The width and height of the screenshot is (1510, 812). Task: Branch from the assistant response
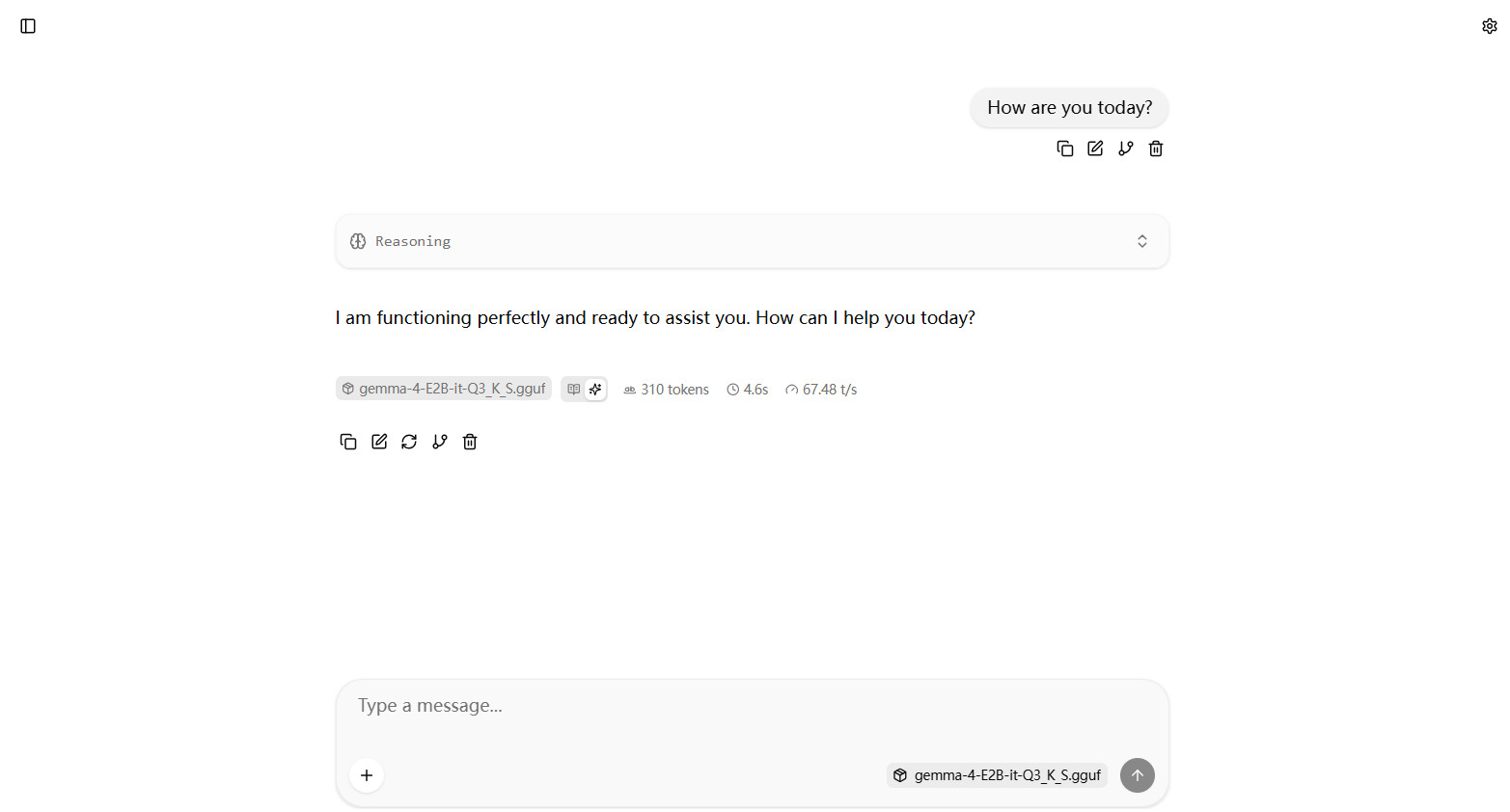pos(440,442)
